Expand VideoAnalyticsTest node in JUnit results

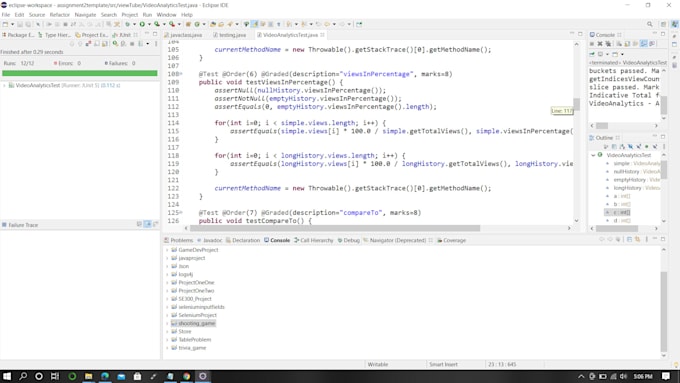click(x=5, y=85)
